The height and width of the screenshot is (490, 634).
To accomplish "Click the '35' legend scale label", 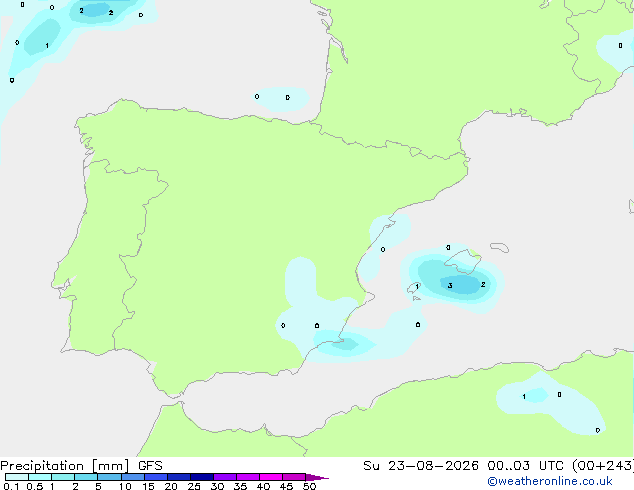I will (240, 486).
